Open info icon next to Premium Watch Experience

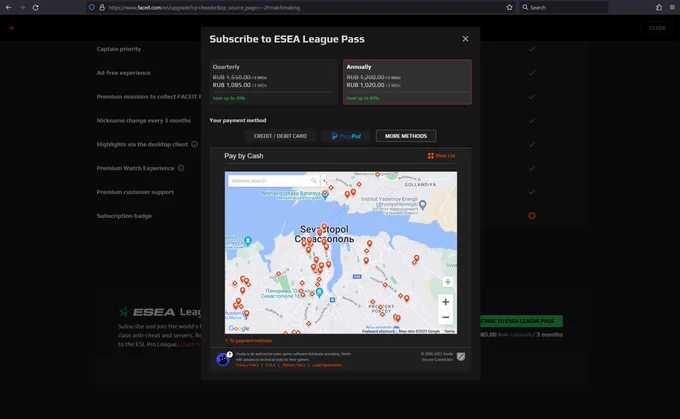(x=181, y=168)
